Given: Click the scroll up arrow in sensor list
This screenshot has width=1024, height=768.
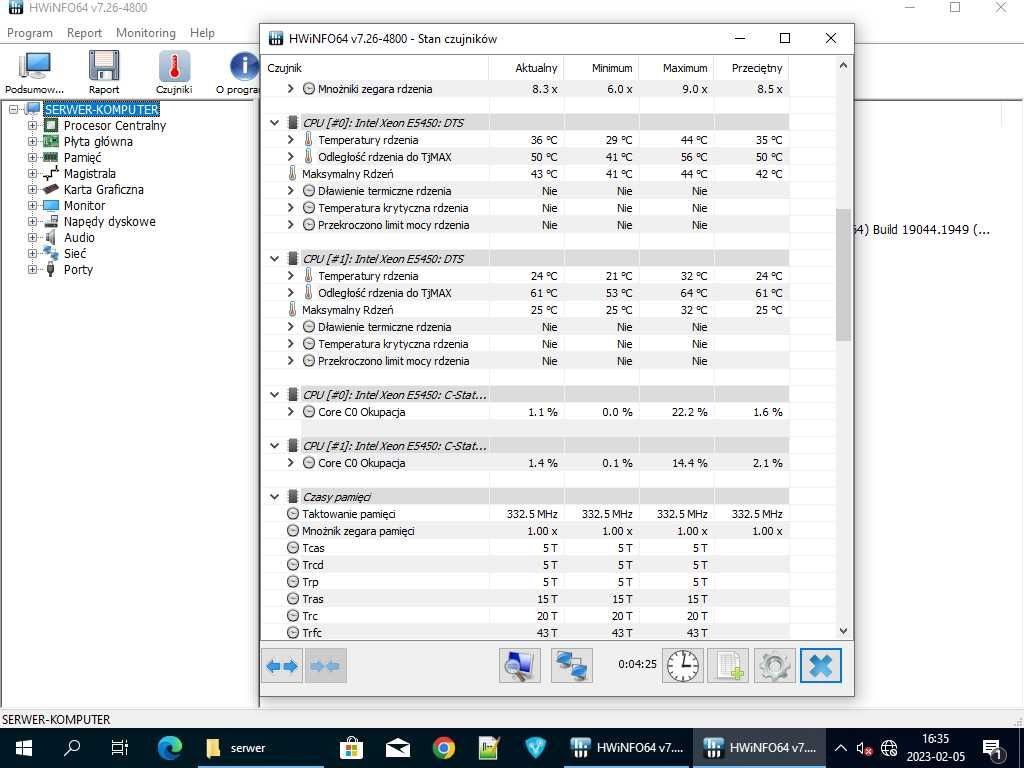Looking at the screenshot, I should coord(843,65).
